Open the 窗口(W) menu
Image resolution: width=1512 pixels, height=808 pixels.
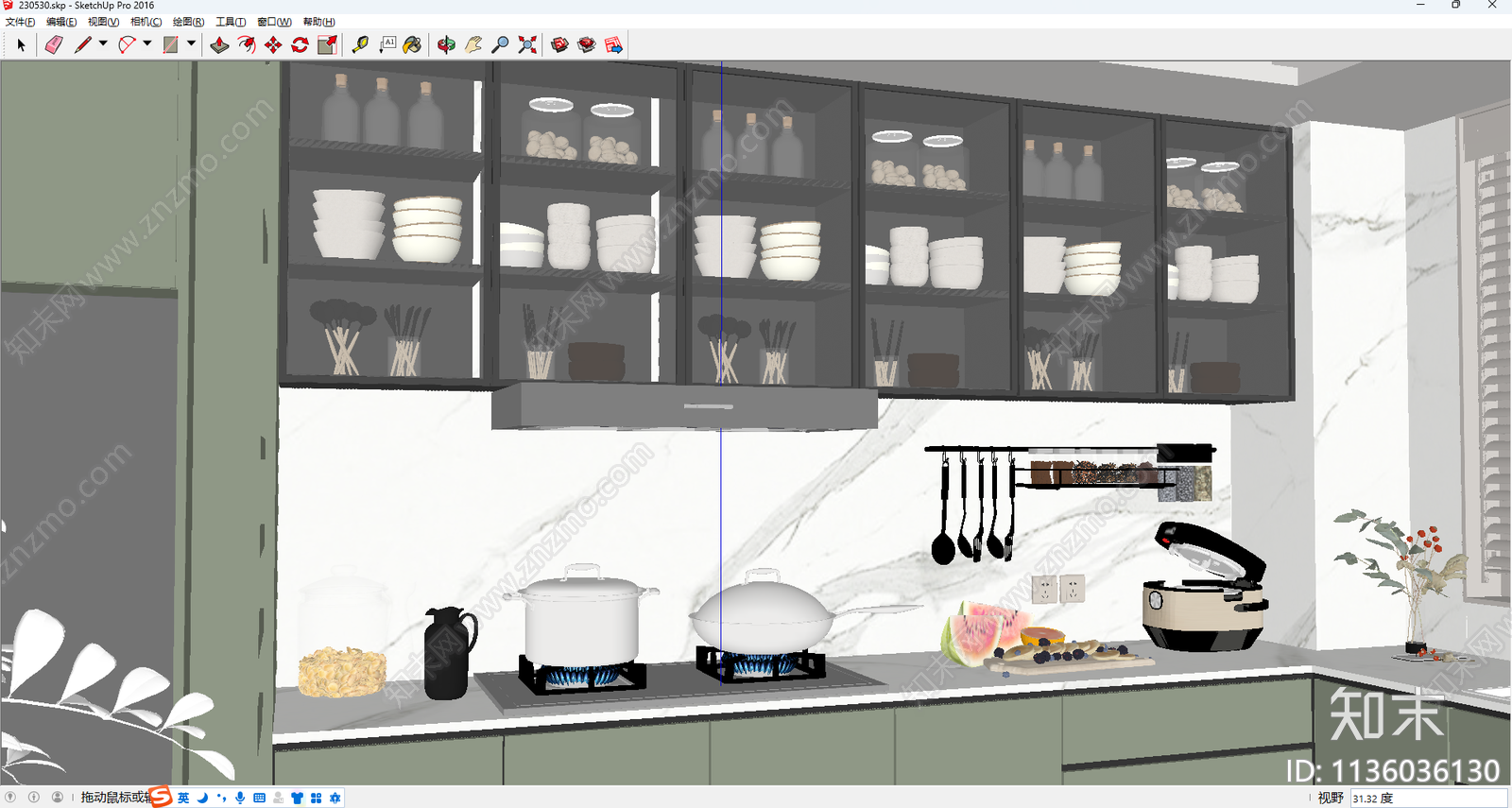274,22
